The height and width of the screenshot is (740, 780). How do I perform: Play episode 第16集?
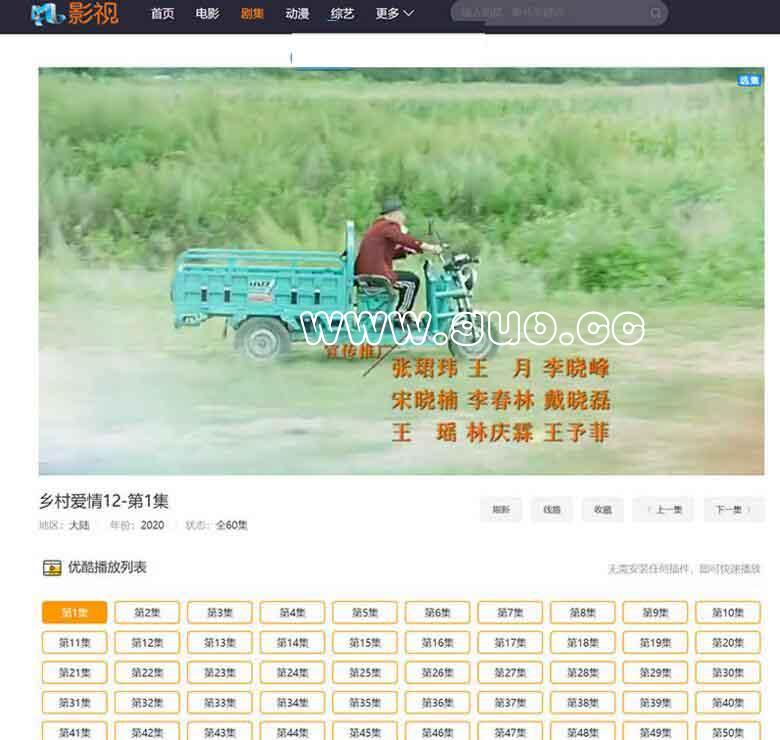438,643
